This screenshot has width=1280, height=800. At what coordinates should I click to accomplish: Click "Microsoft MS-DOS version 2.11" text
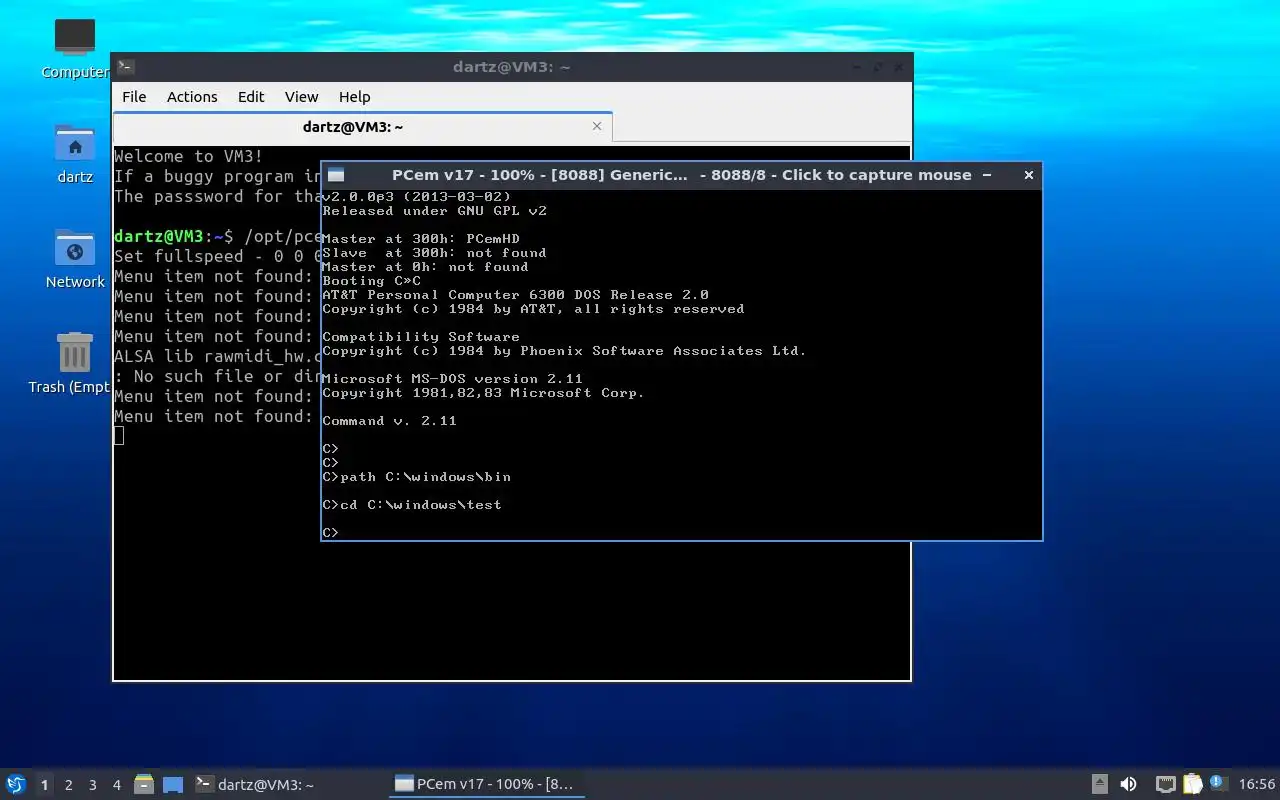[452, 379]
